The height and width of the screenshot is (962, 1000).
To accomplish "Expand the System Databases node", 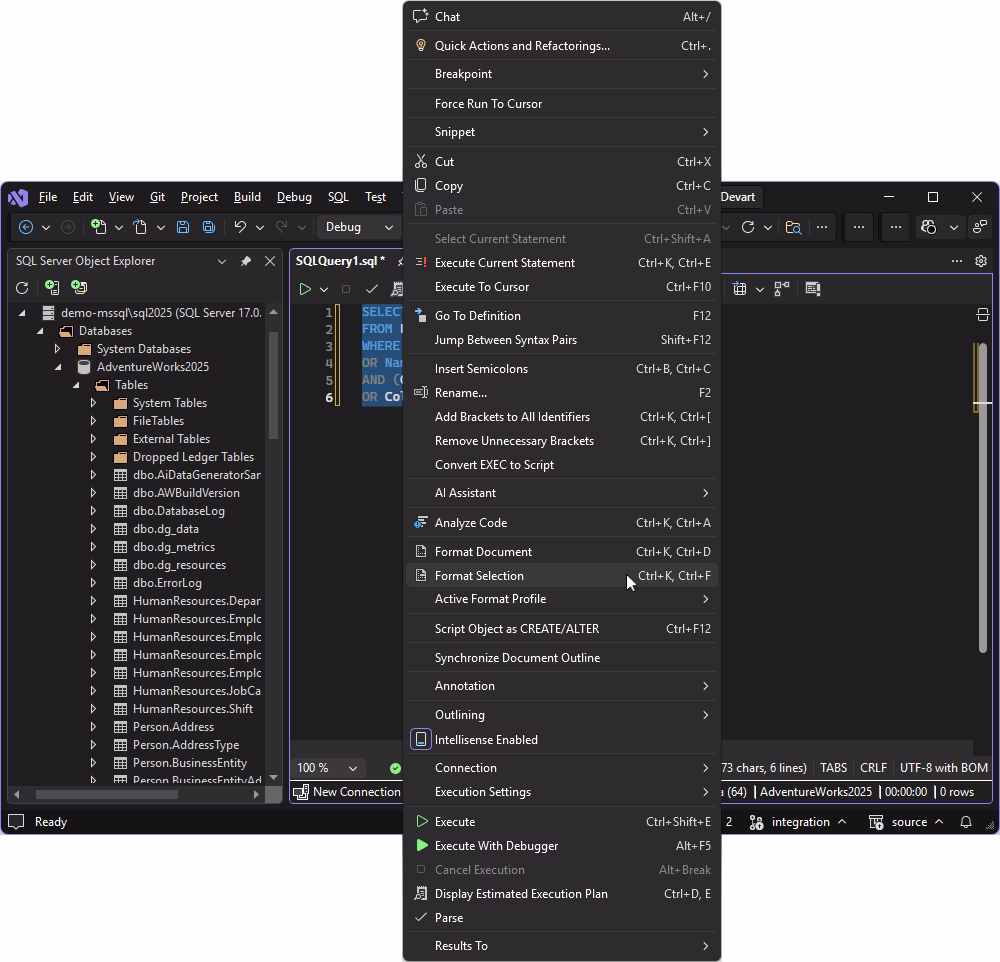I will pos(57,349).
